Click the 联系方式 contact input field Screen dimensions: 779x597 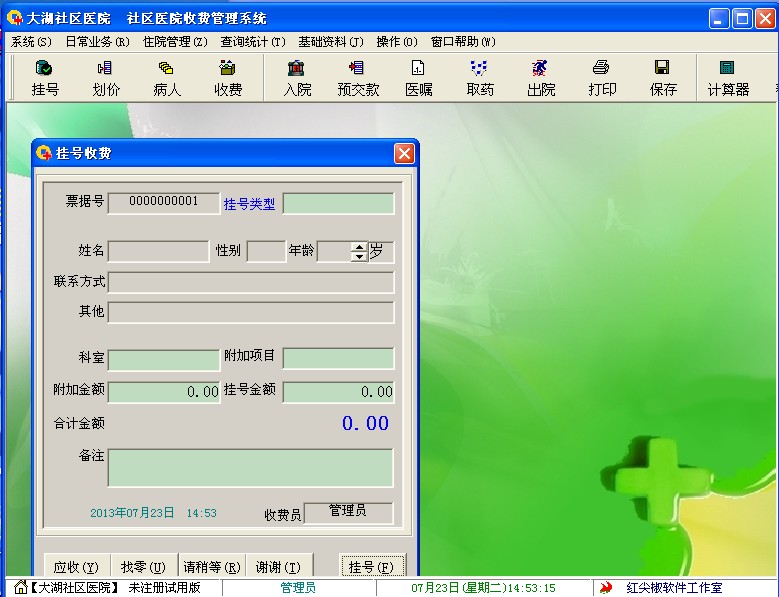point(251,282)
